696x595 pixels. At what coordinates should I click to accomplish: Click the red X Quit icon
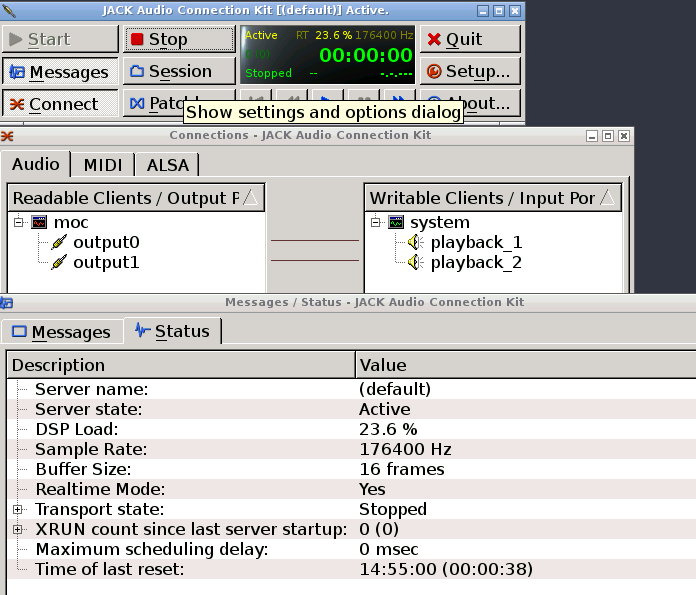point(434,40)
